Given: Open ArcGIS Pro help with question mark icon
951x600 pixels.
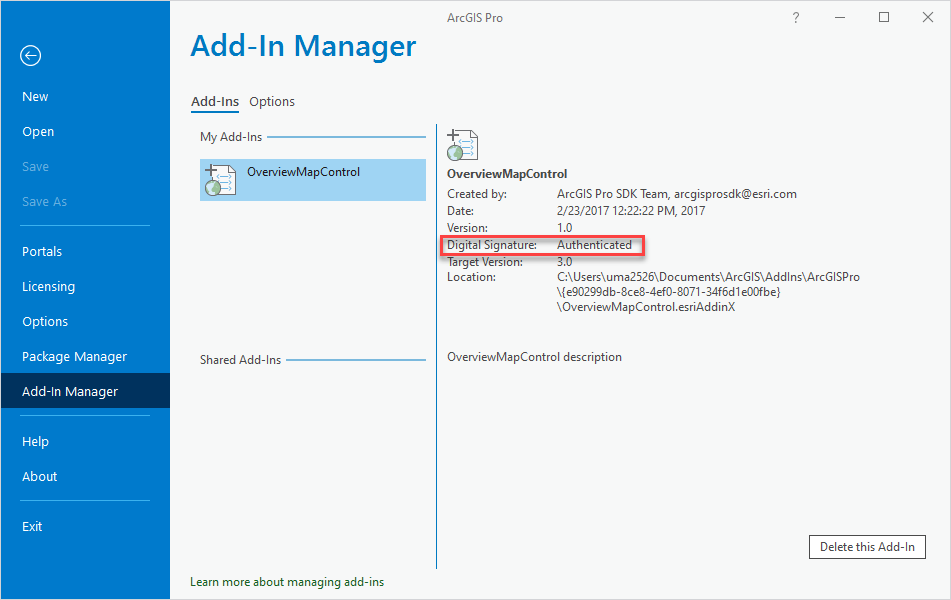Looking at the screenshot, I should pos(795,17).
